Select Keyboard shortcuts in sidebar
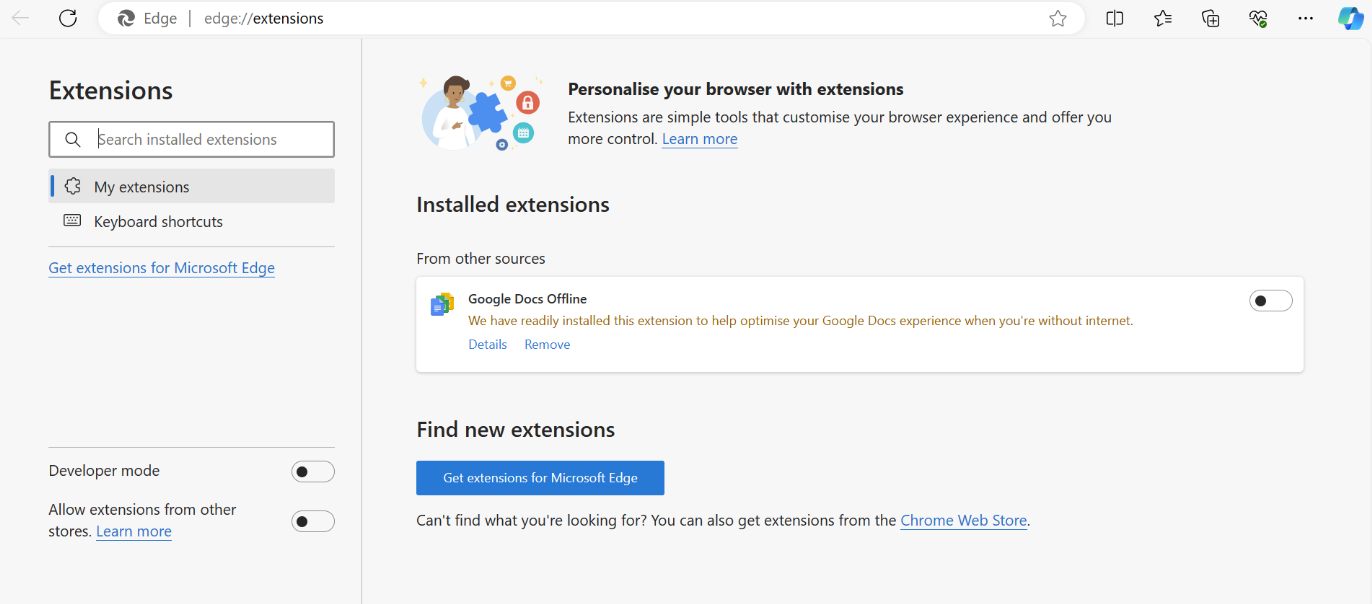This screenshot has width=1372, height=604. [192, 221]
